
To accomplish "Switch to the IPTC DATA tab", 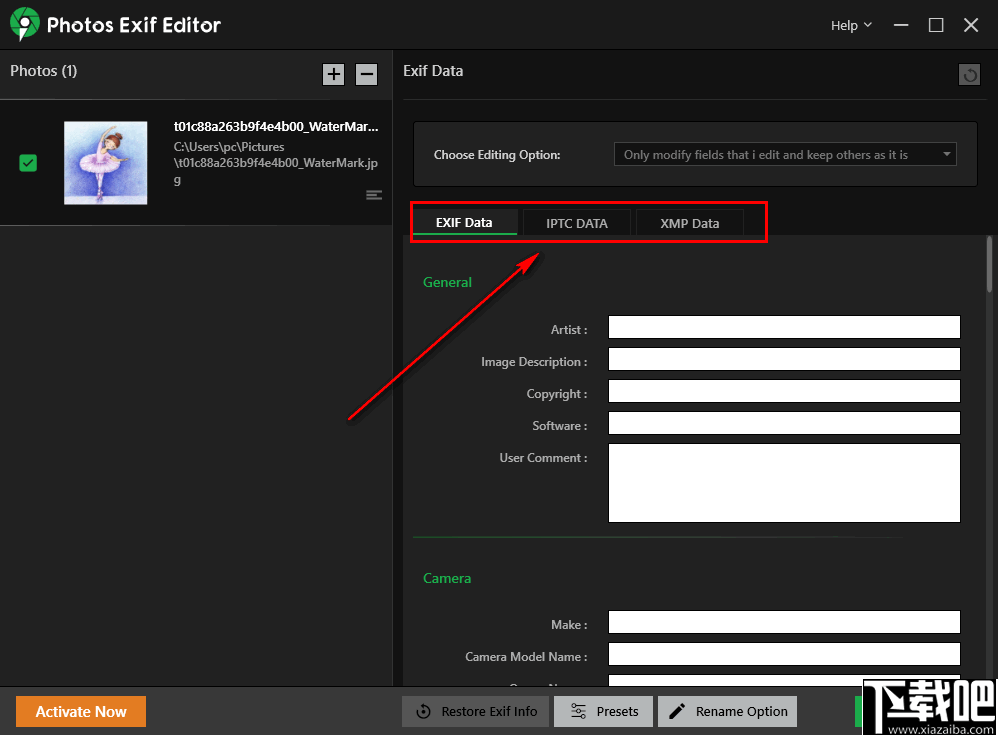I will pyautogui.click(x=577, y=222).
